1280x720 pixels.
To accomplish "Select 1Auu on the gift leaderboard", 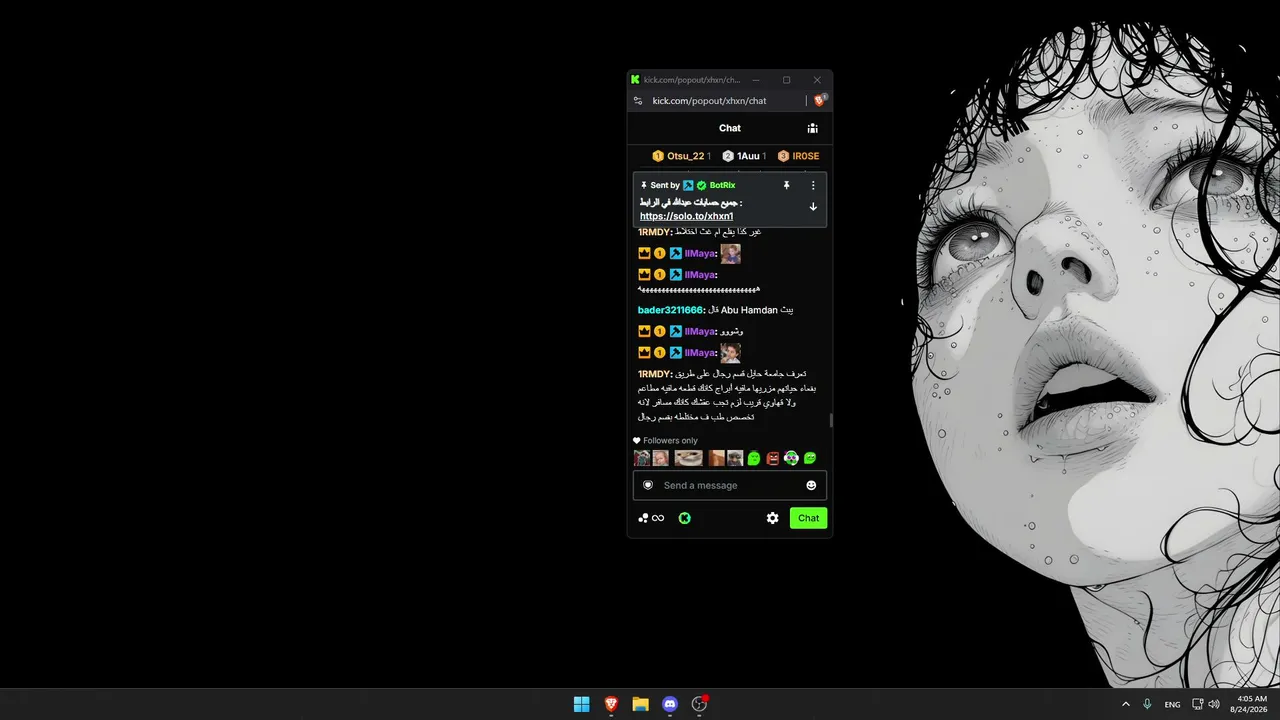I will coord(749,156).
